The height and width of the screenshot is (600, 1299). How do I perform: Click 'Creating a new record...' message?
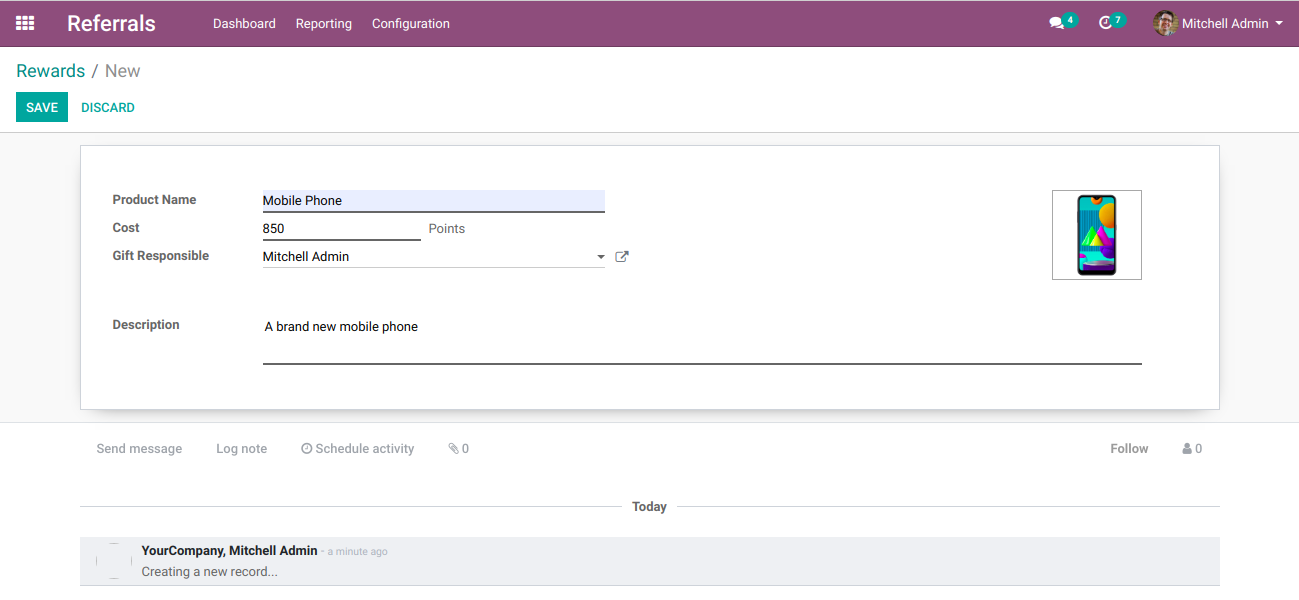210,572
